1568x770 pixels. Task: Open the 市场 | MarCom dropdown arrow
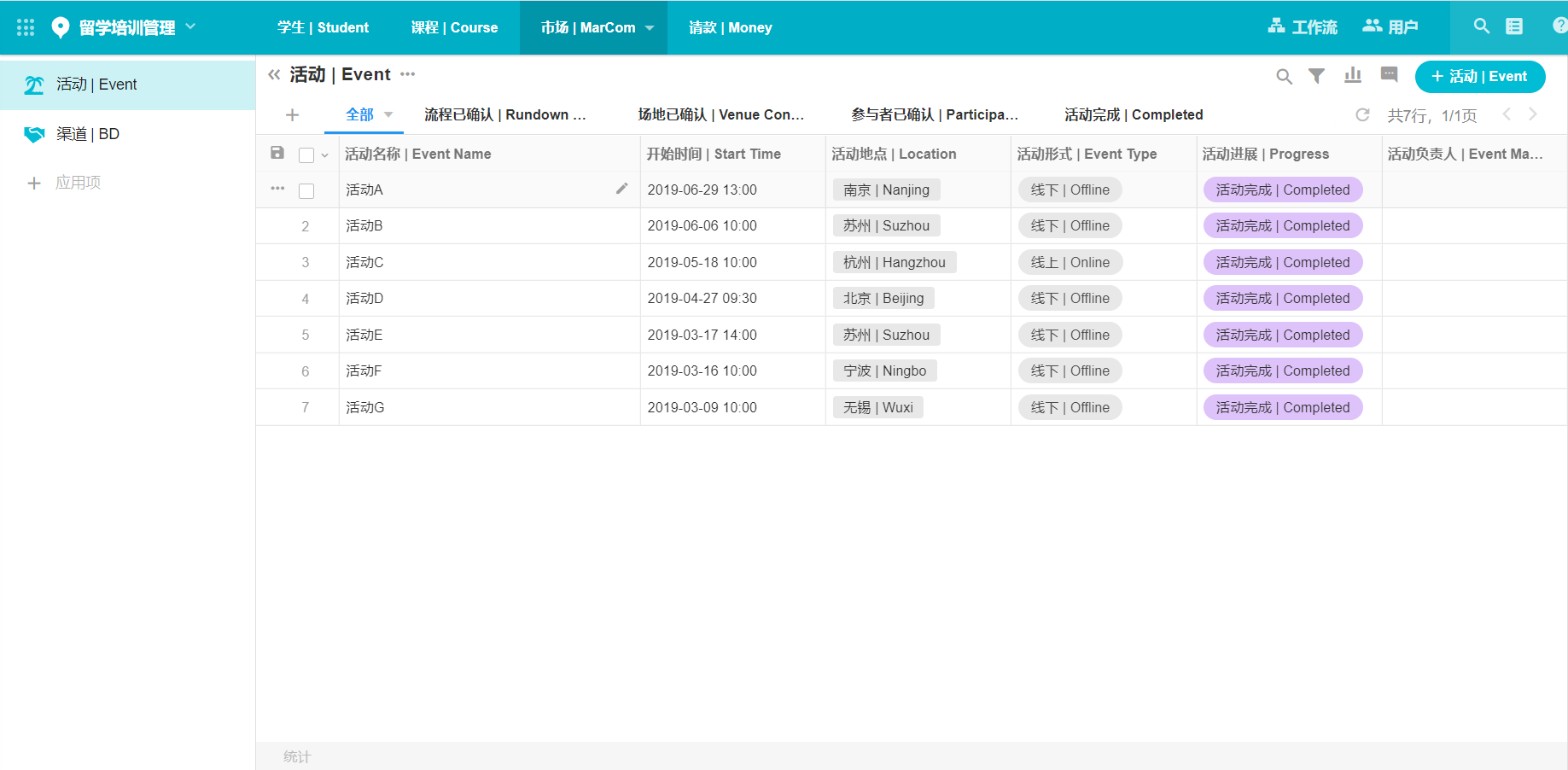pyautogui.click(x=650, y=28)
